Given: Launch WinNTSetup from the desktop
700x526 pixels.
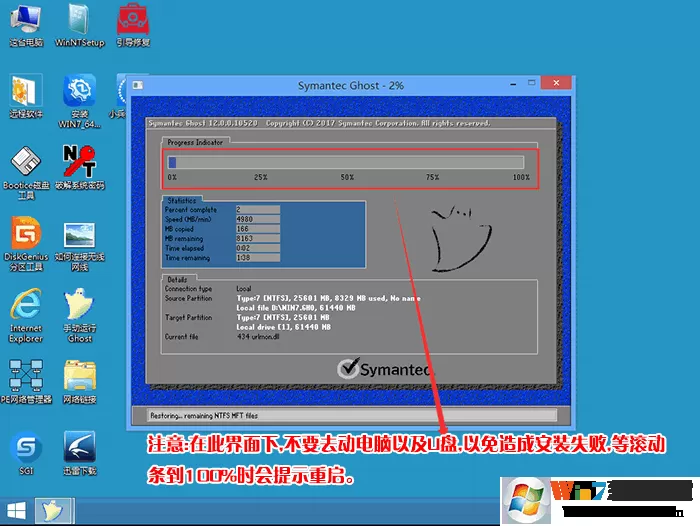Looking at the screenshot, I should click(79, 26).
